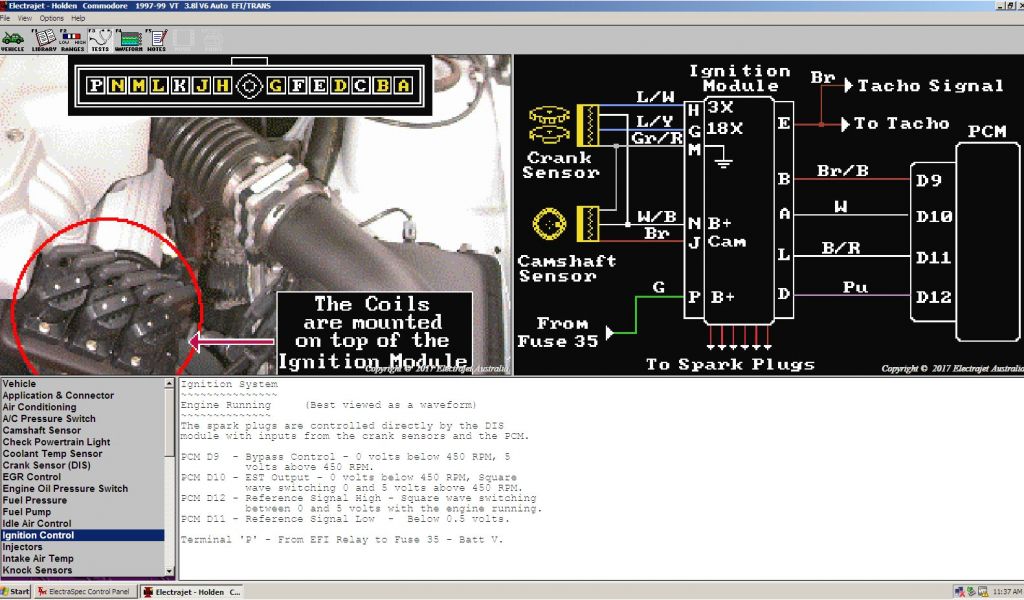Switch to ElectraSpec Control Panel taskbar button
Viewport: 1024px width, 600px height.
point(84,592)
